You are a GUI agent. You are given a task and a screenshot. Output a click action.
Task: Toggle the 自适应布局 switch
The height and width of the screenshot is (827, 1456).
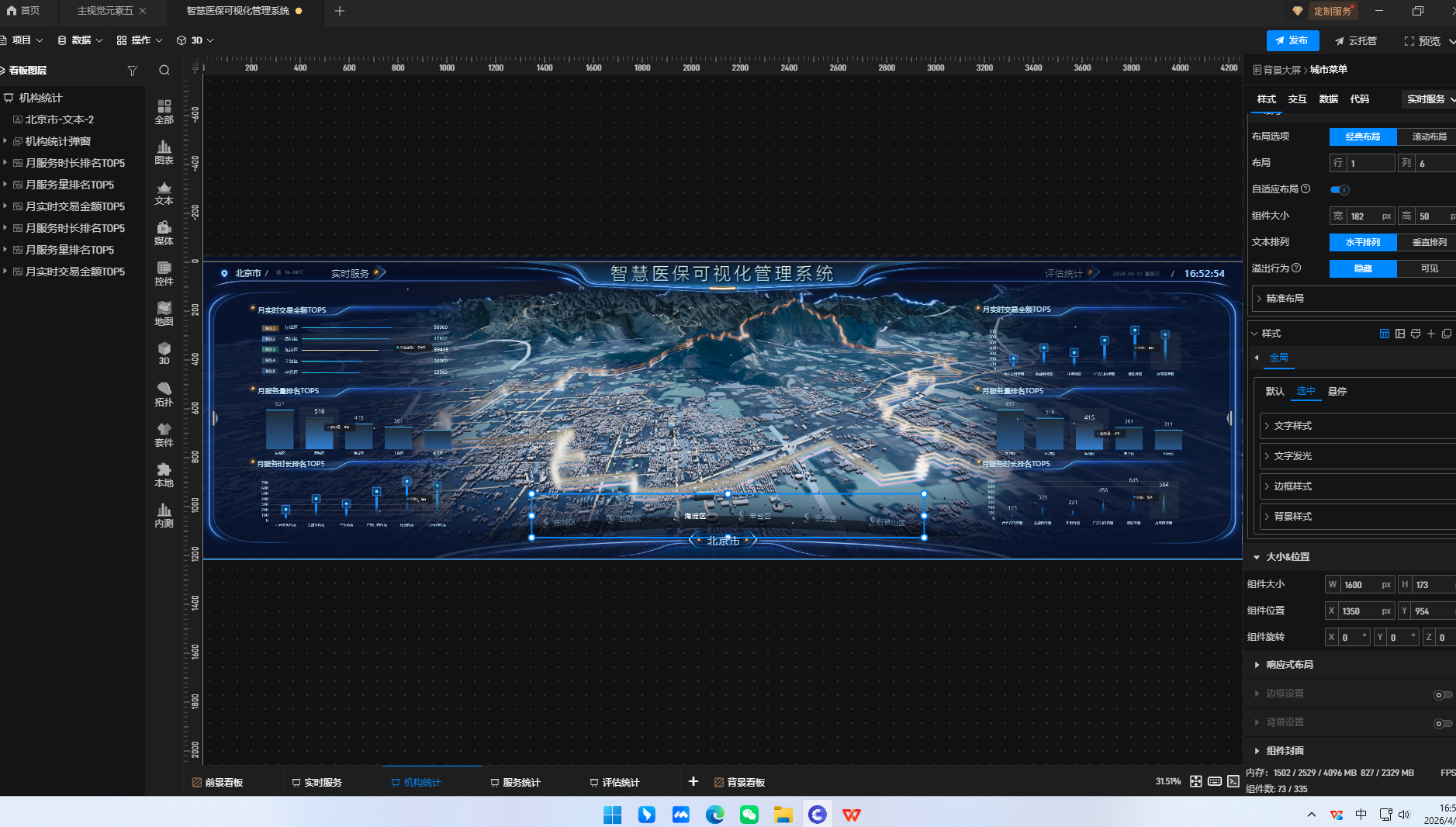1340,189
